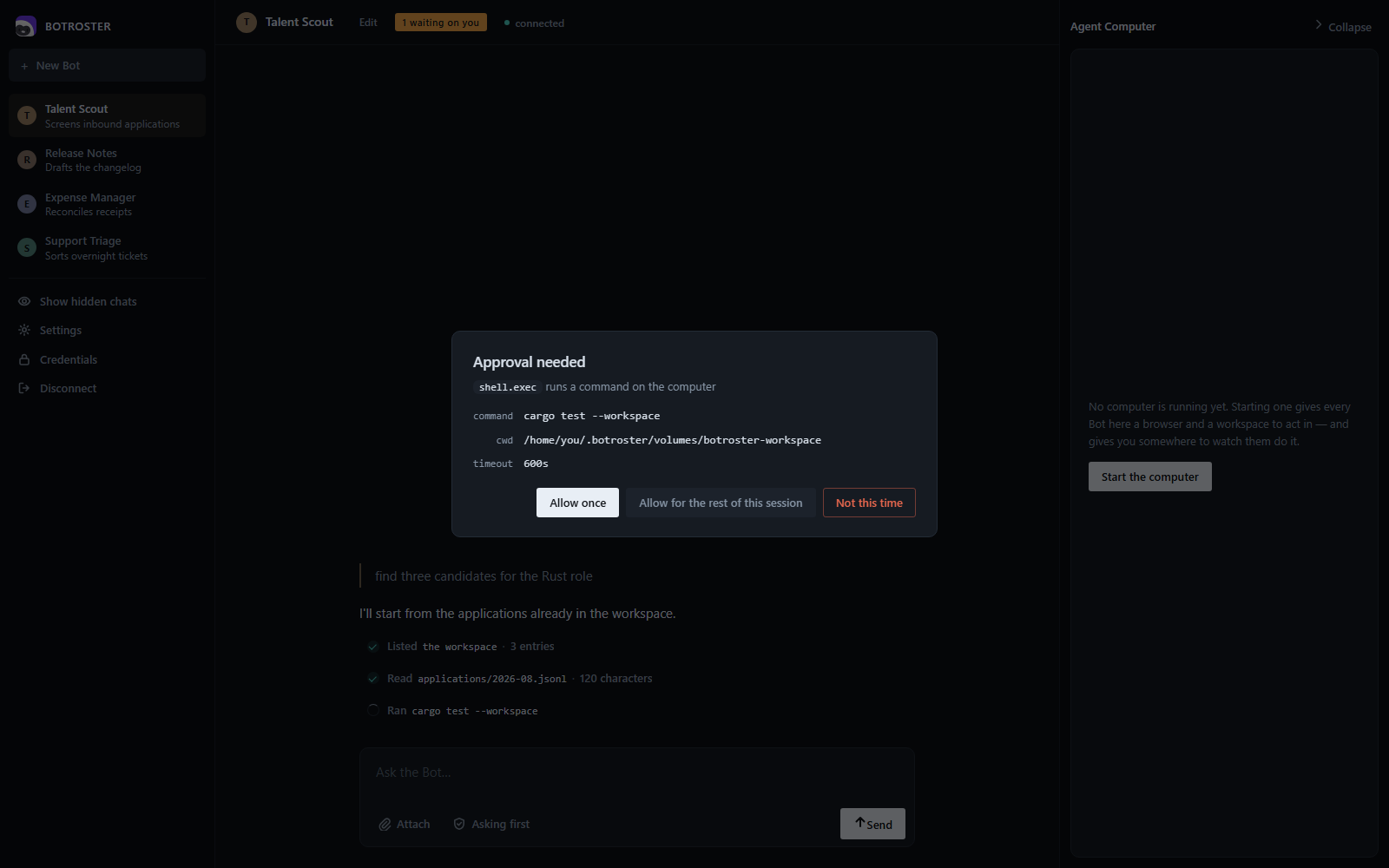Click the eye icon for hidden chats
The image size is (1389, 868).
pos(24,301)
